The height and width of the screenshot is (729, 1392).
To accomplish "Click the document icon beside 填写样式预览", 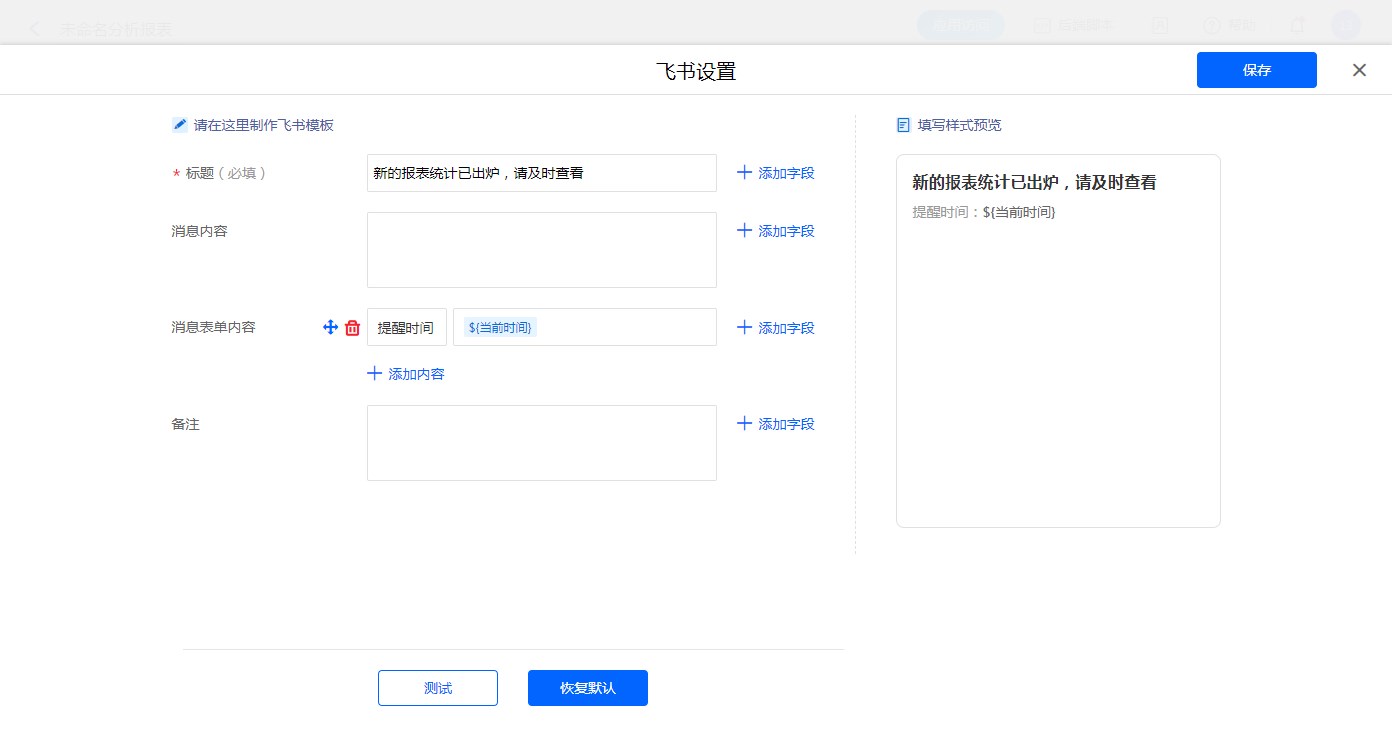I will (x=904, y=125).
